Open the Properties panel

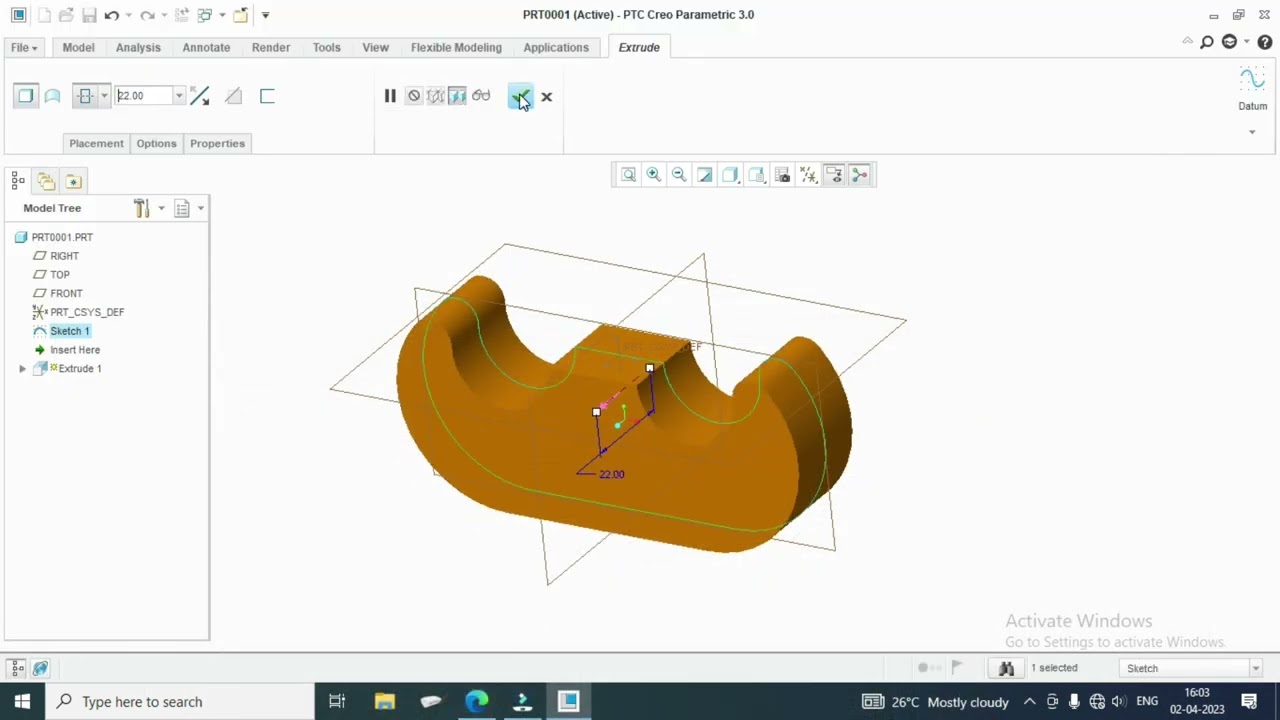pyautogui.click(x=217, y=143)
